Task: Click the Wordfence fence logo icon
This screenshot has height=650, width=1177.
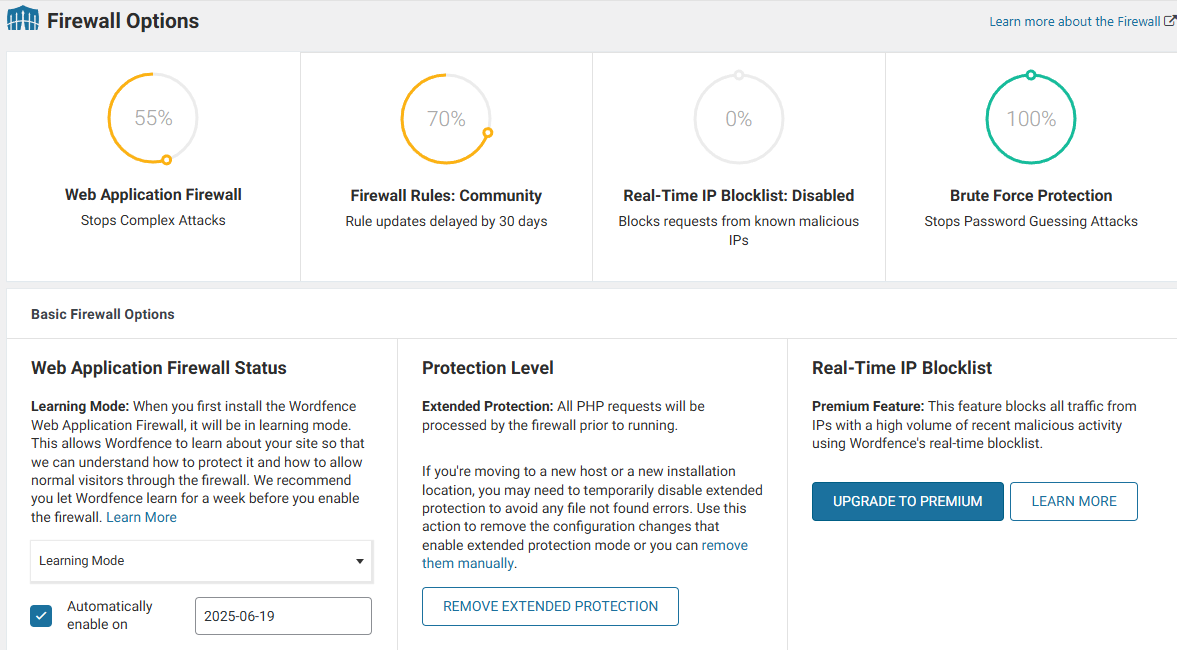Action: (x=23, y=20)
